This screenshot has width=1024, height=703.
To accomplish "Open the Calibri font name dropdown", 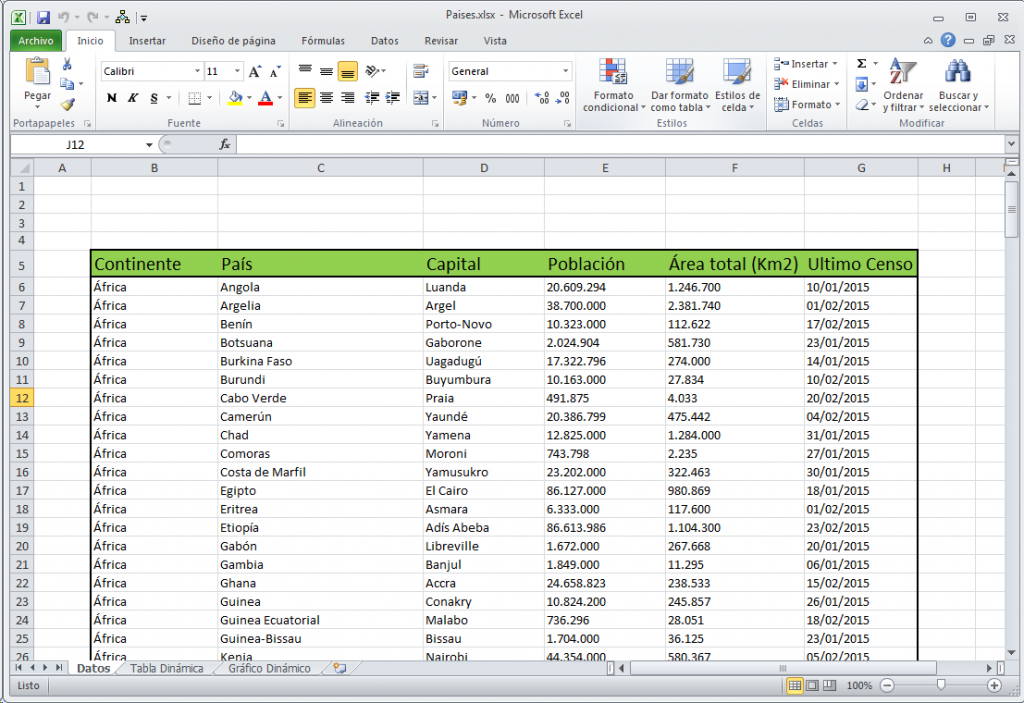I will pyautogui.click(x=197, y=71).
